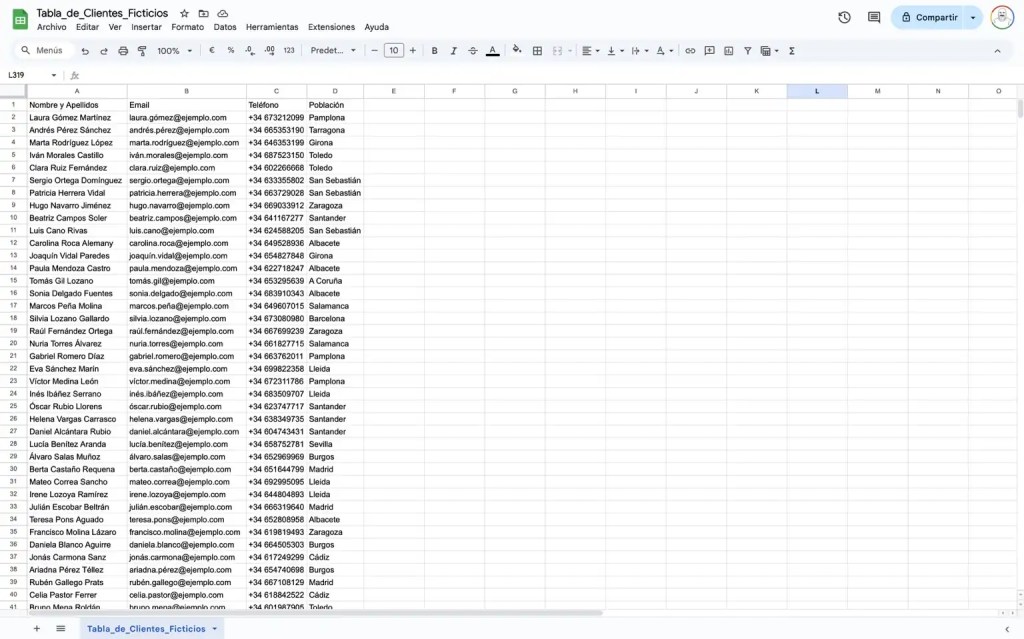Open the Datos menu

[x=225, y=27]
